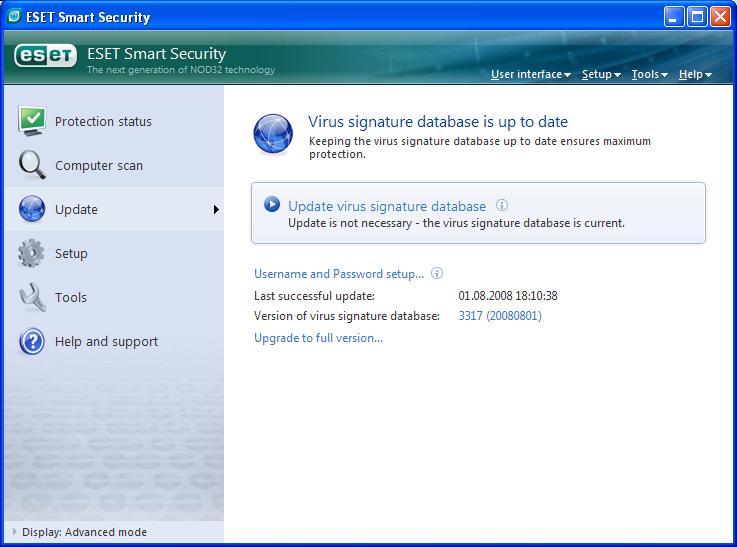Toggle Display: Advanced mode expander
This screenshot has height=547, width=737.
click(x=15, y=531)
